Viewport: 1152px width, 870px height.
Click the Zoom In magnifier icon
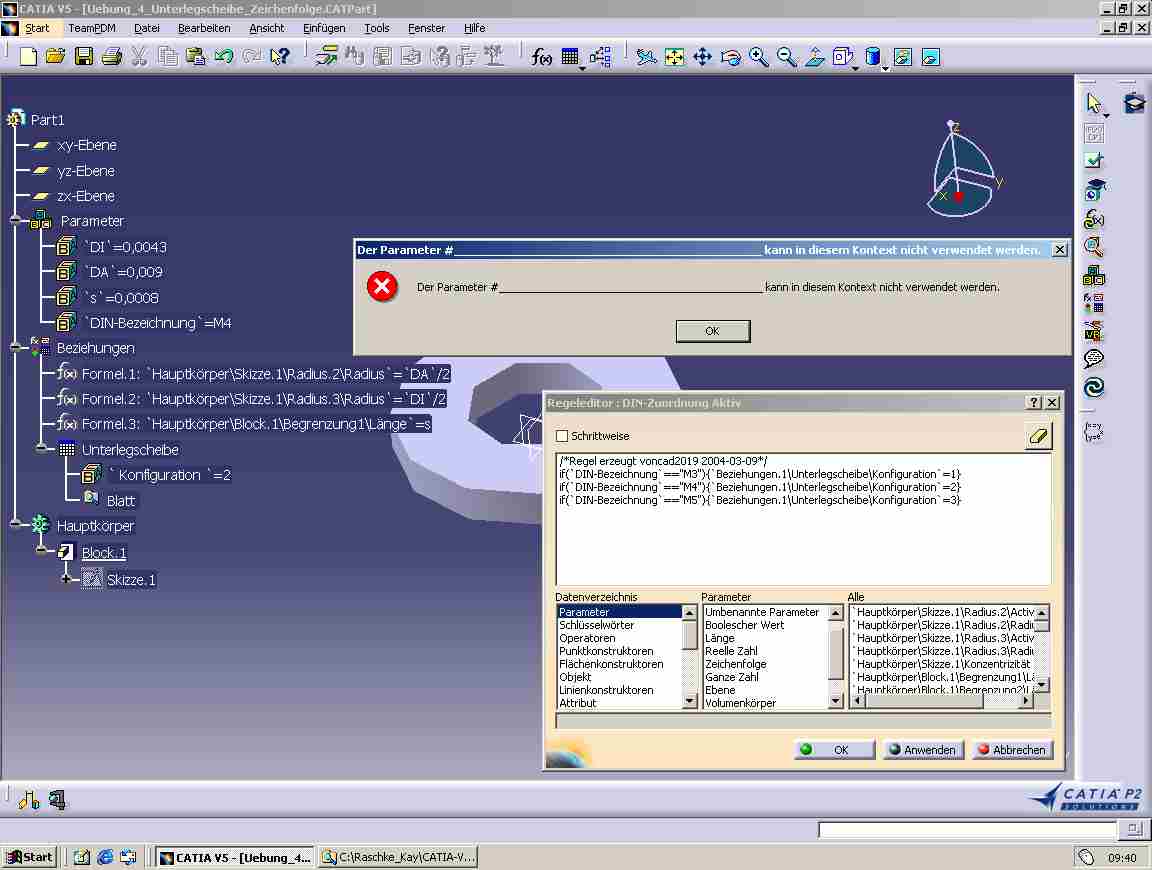759,57
